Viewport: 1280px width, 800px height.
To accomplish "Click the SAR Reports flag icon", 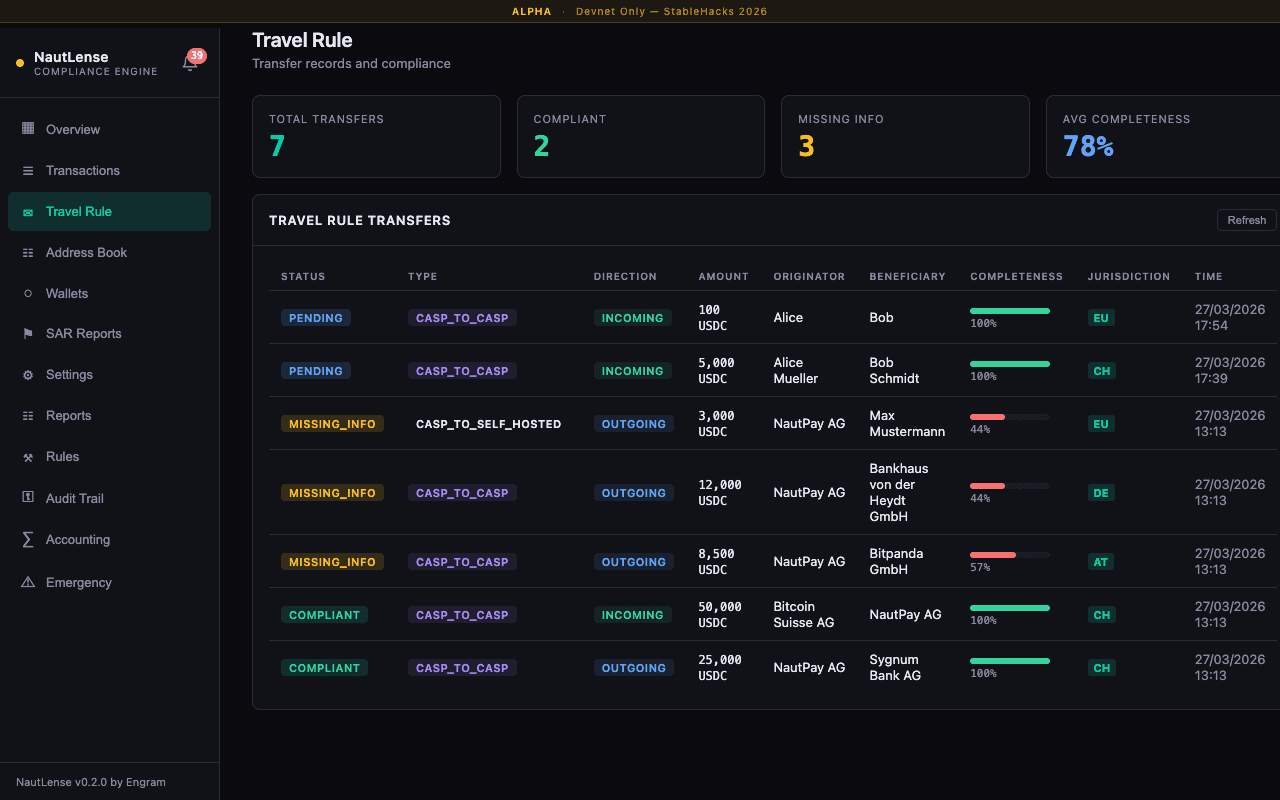I will (x=28, y=334).
